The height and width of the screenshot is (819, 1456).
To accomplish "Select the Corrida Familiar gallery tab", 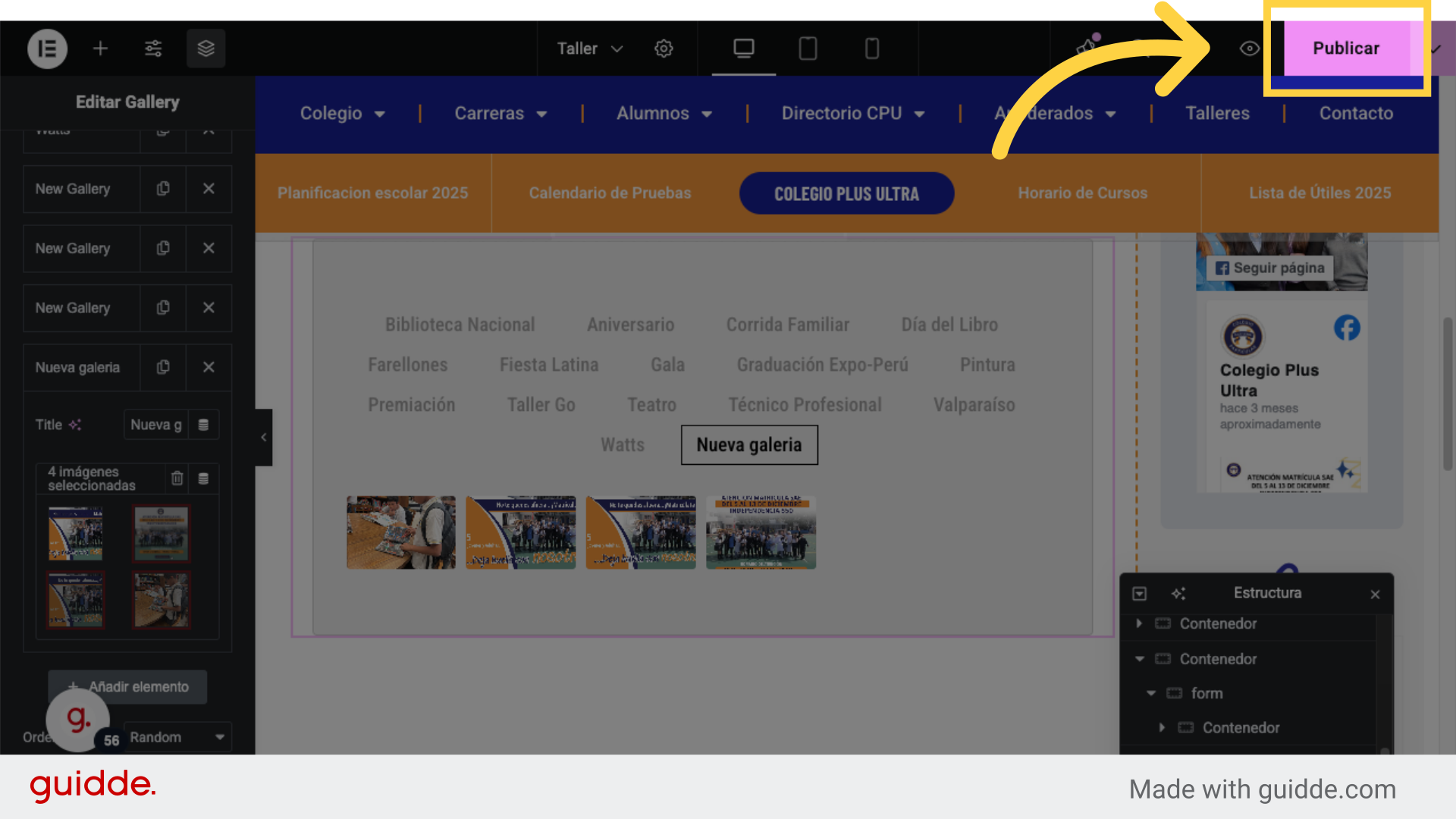I will click(x=787, y=325).
